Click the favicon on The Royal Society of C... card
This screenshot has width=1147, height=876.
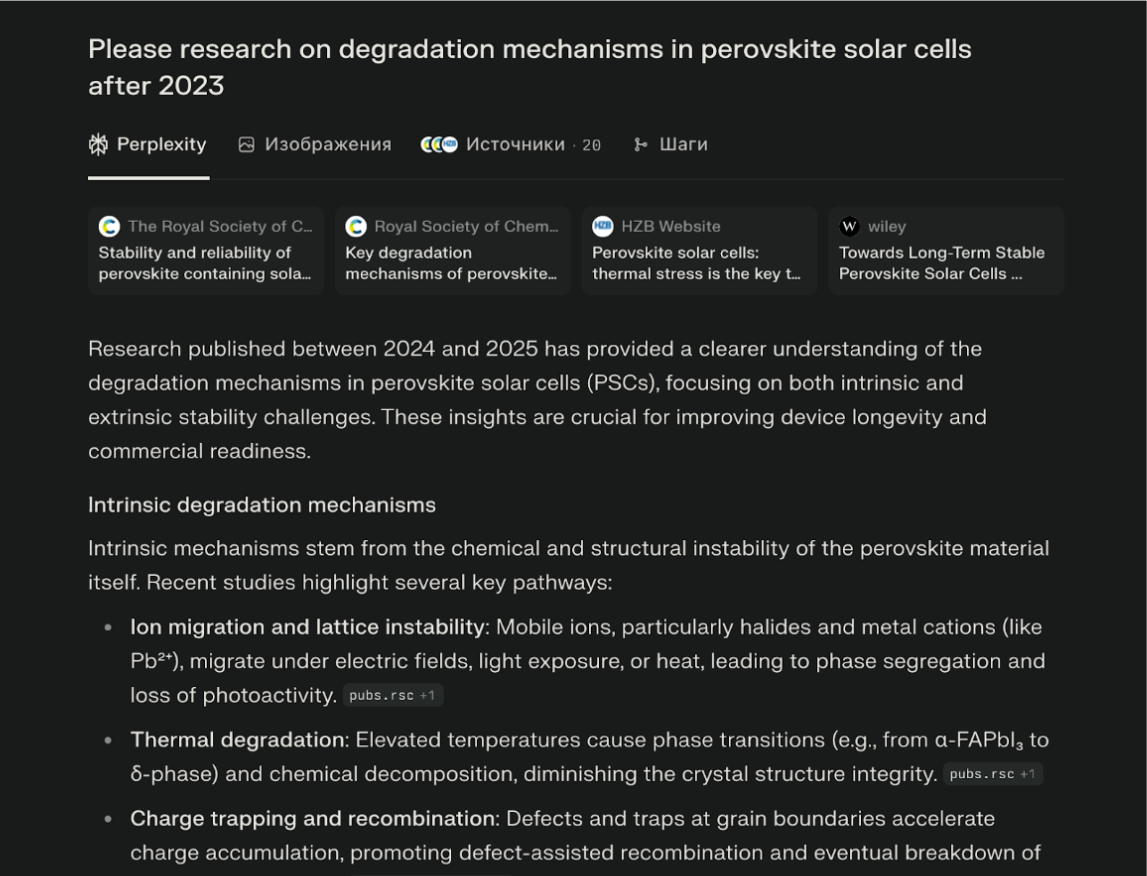(109, 227)
